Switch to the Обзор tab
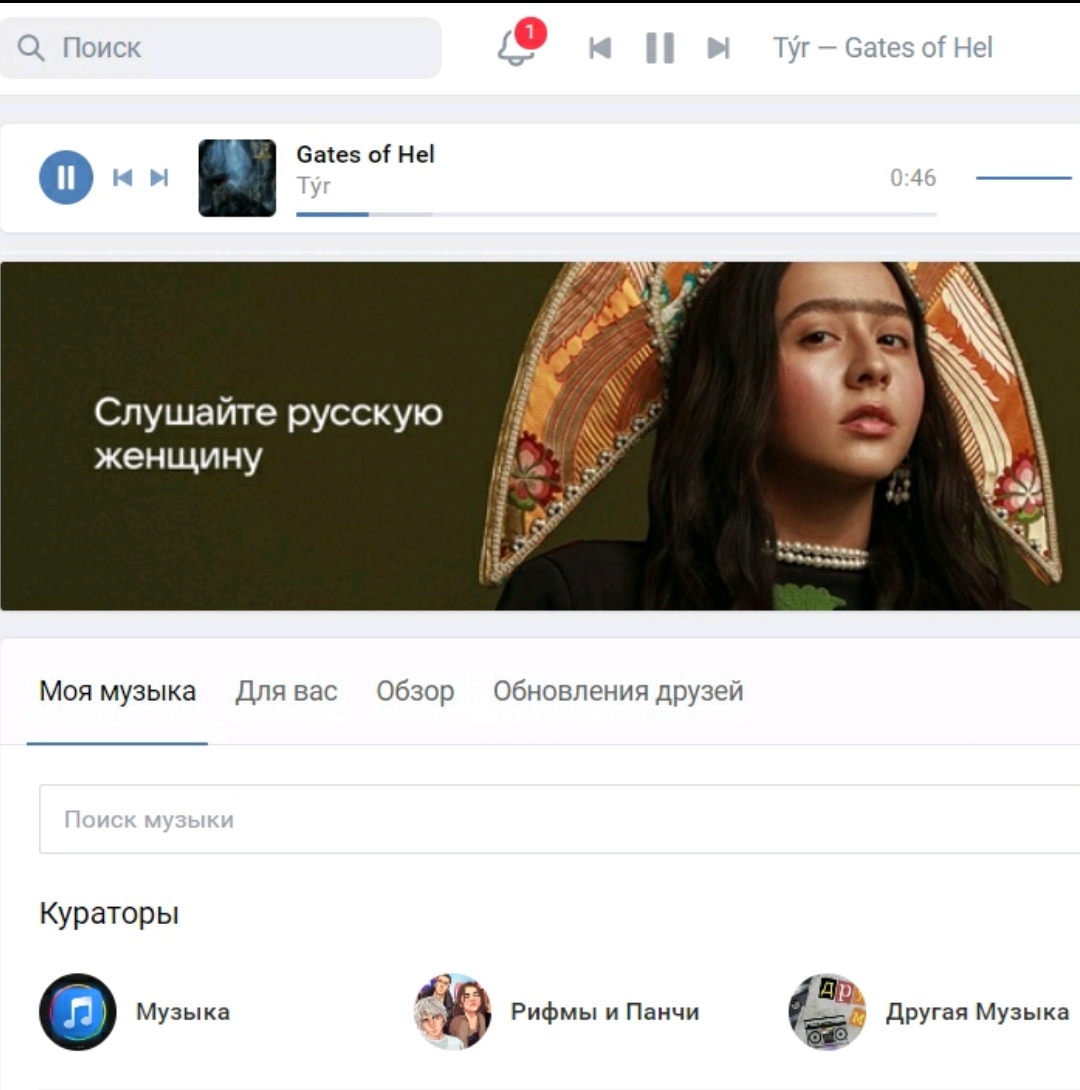 415,691
